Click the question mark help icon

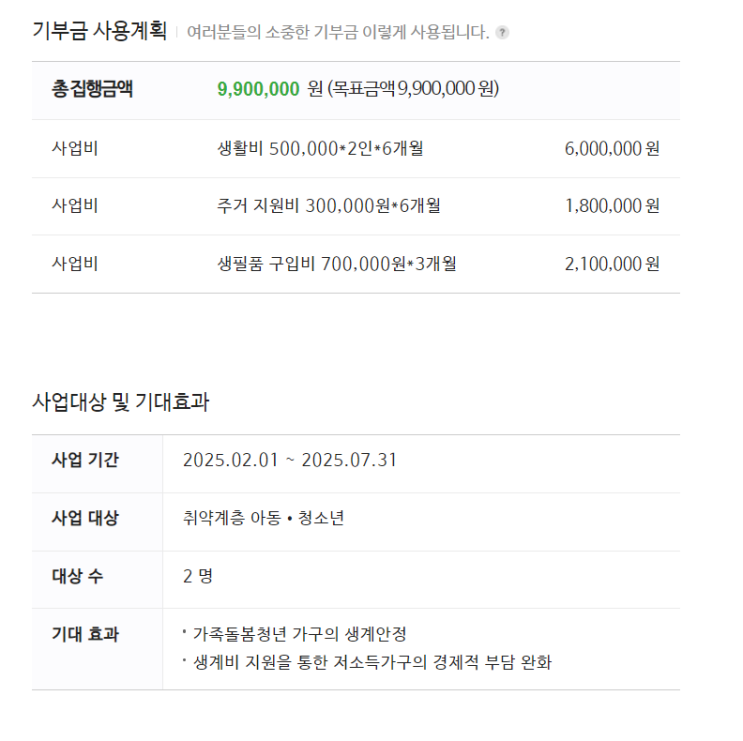(502, 33)
